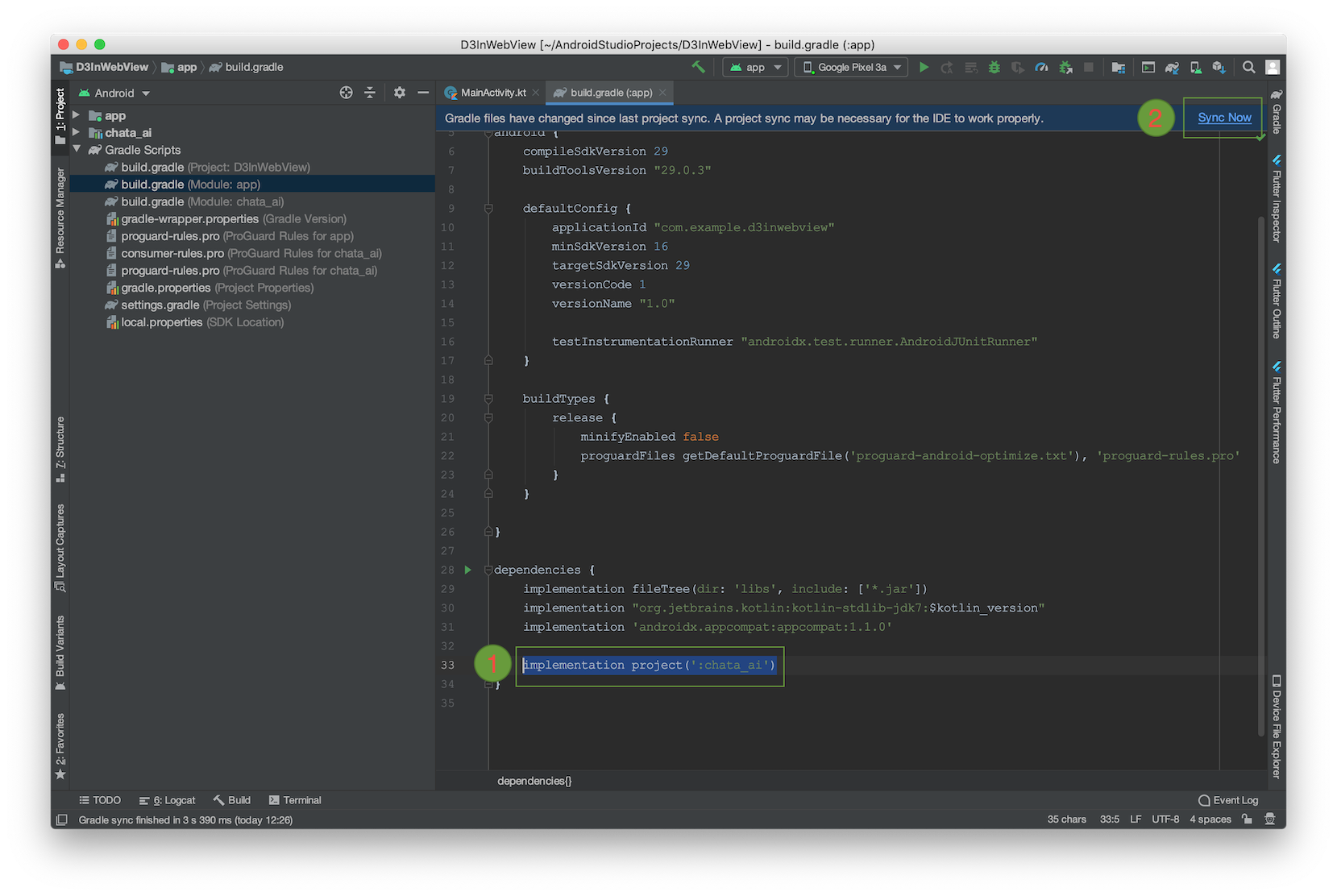Click the user account avatar icon
1337x896 pixels.
pos(1273,68)
